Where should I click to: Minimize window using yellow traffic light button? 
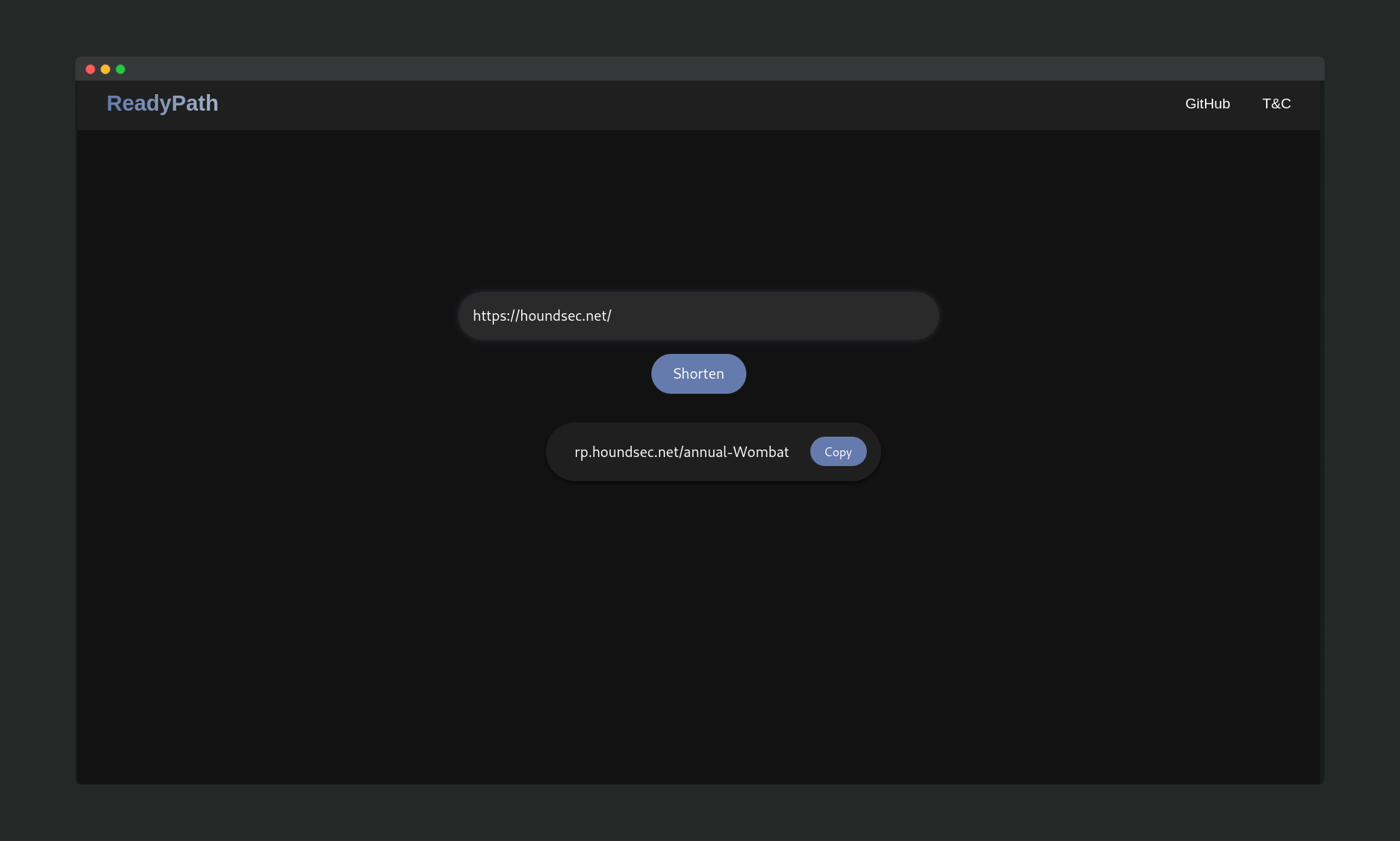[105, 69]
